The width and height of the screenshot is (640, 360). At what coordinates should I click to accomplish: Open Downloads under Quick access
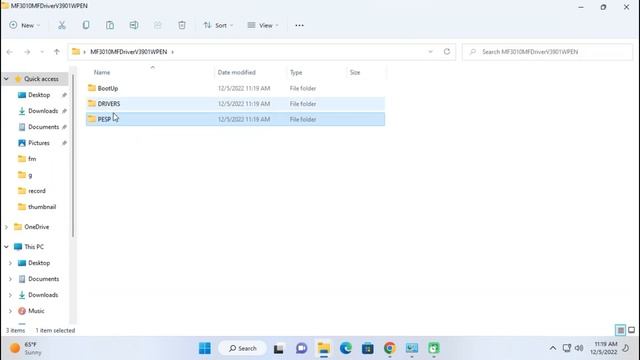[x=42, y=111]
